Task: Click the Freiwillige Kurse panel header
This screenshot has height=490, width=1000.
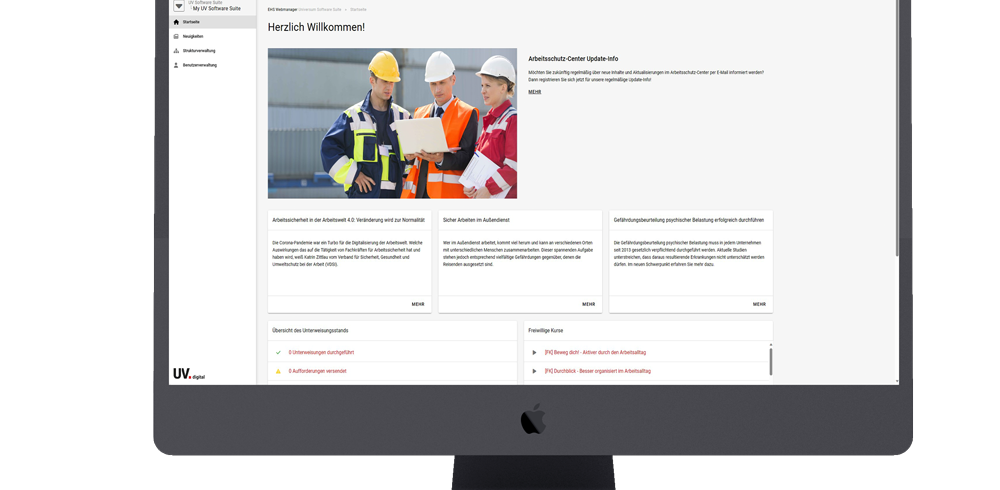Action: pos(546,330)
